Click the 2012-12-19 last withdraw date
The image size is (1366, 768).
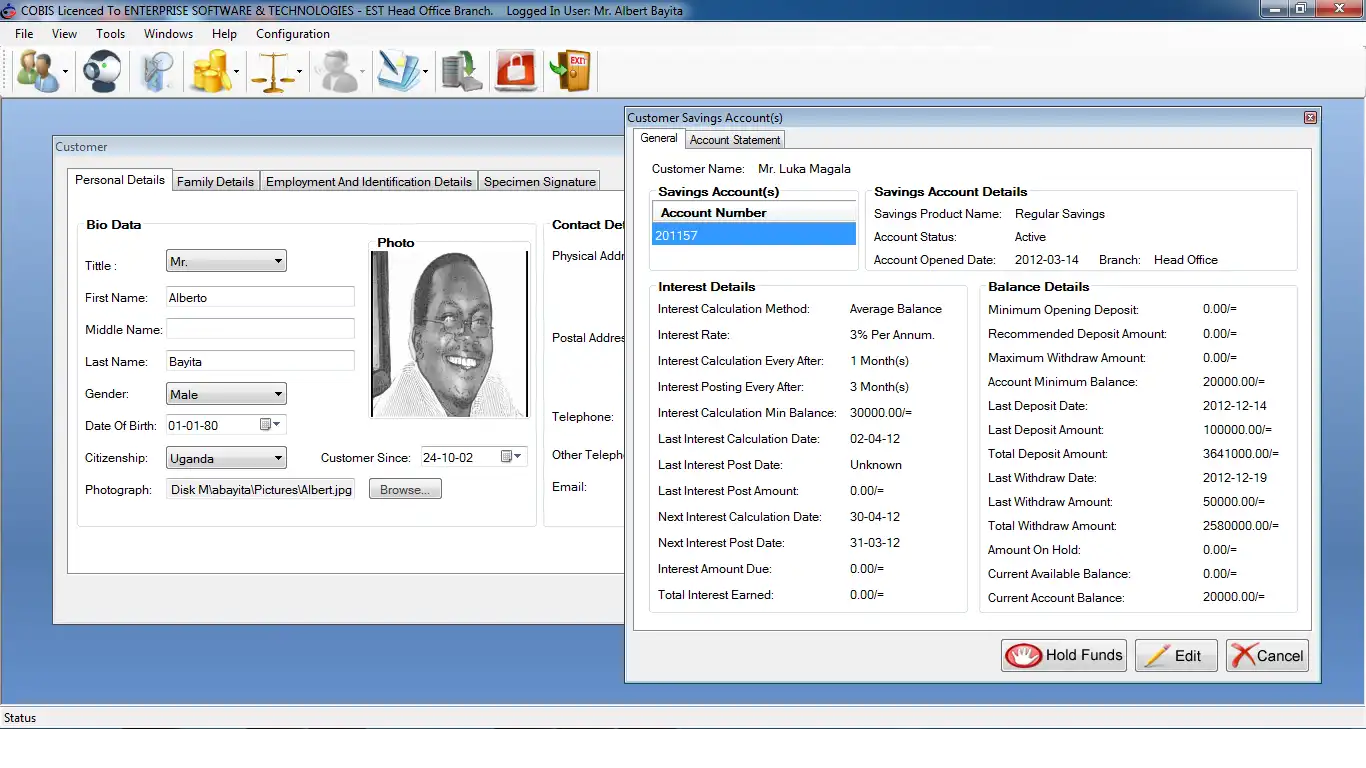pos(1235,477)
